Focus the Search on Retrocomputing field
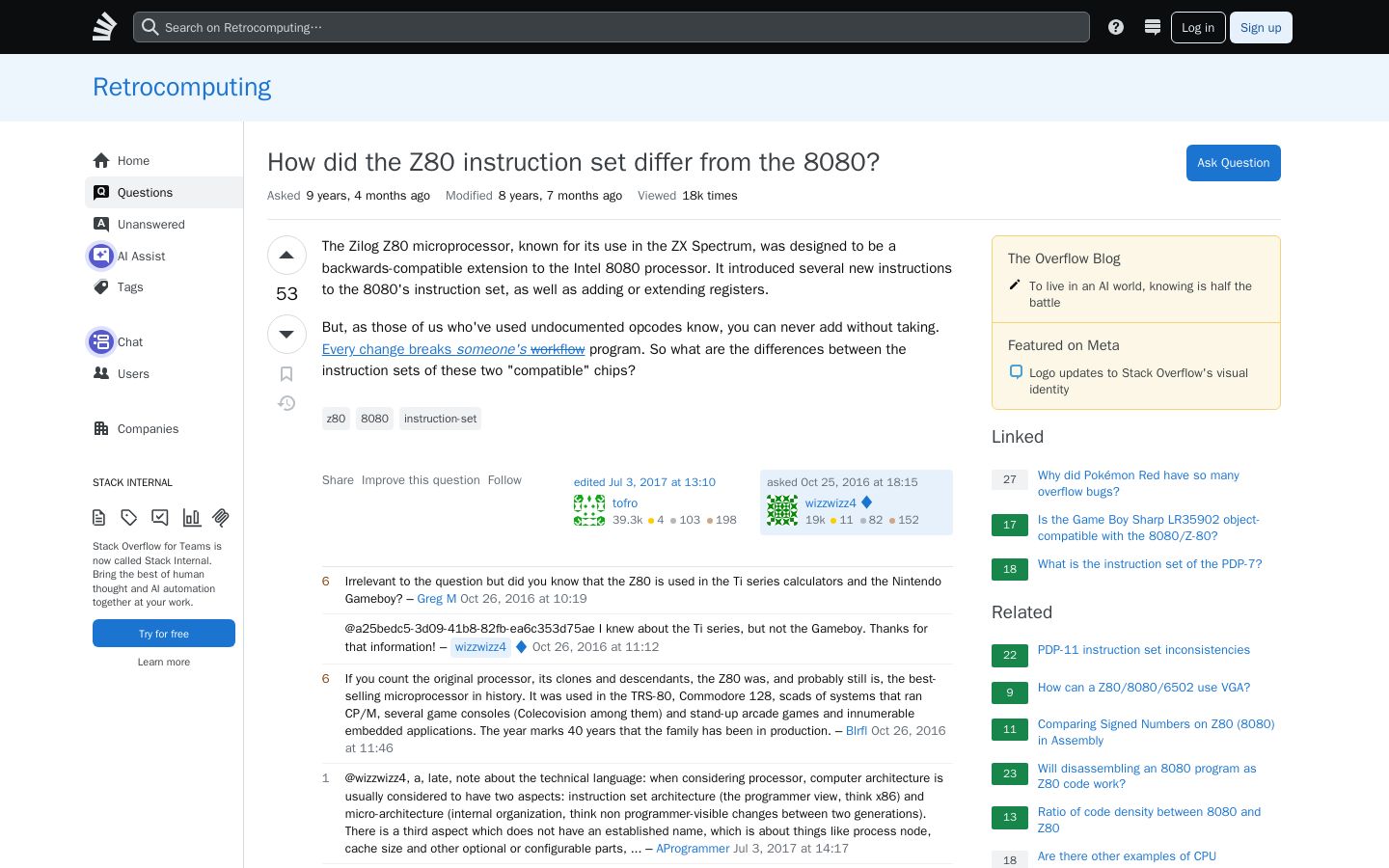This screenshot has width=1389, height=868. point(612,27)
